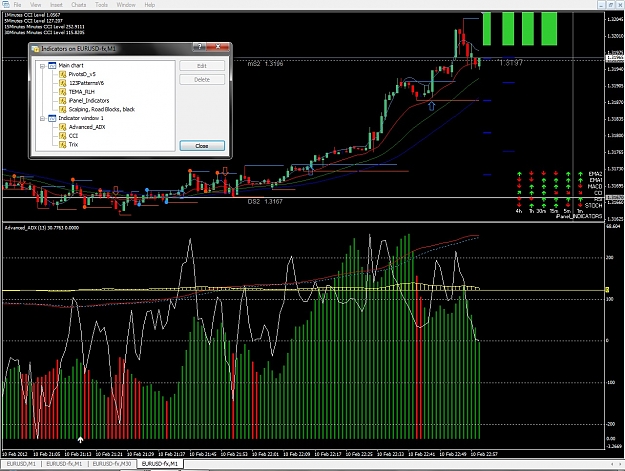The image size is (625, 471).
Task: Close the Indicators dialog with red X
Action: click(218, 47)
